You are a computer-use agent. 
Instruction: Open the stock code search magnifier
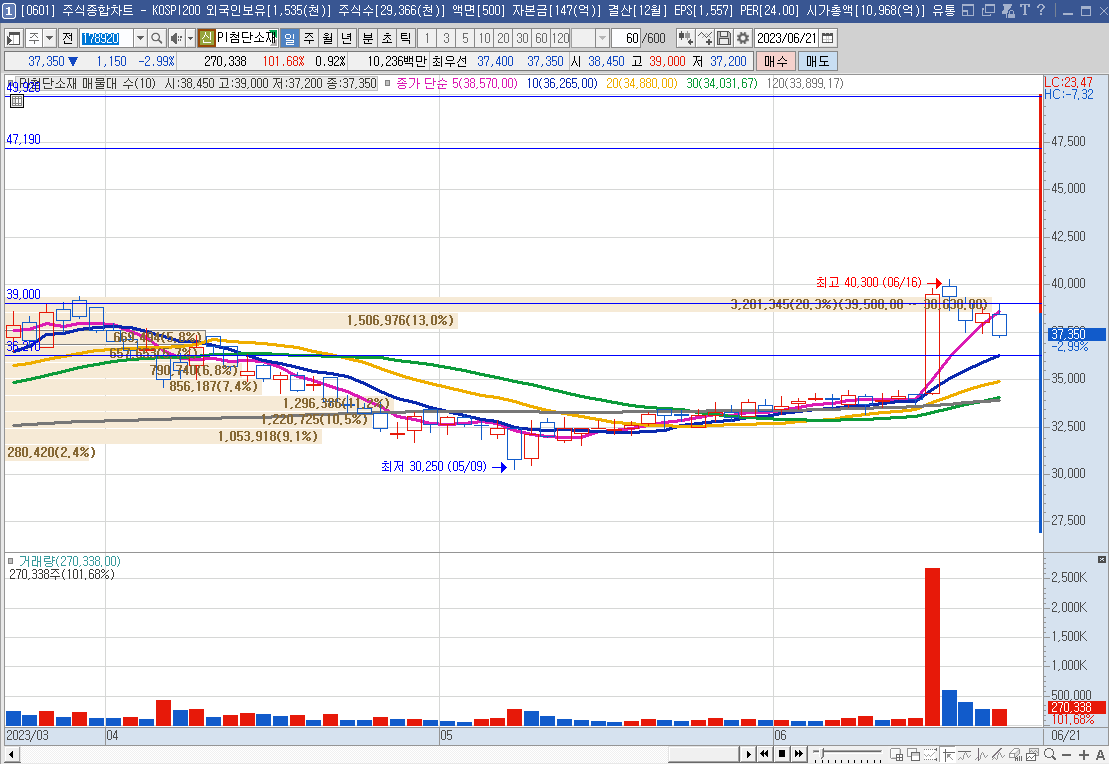(x=157, y=38)
